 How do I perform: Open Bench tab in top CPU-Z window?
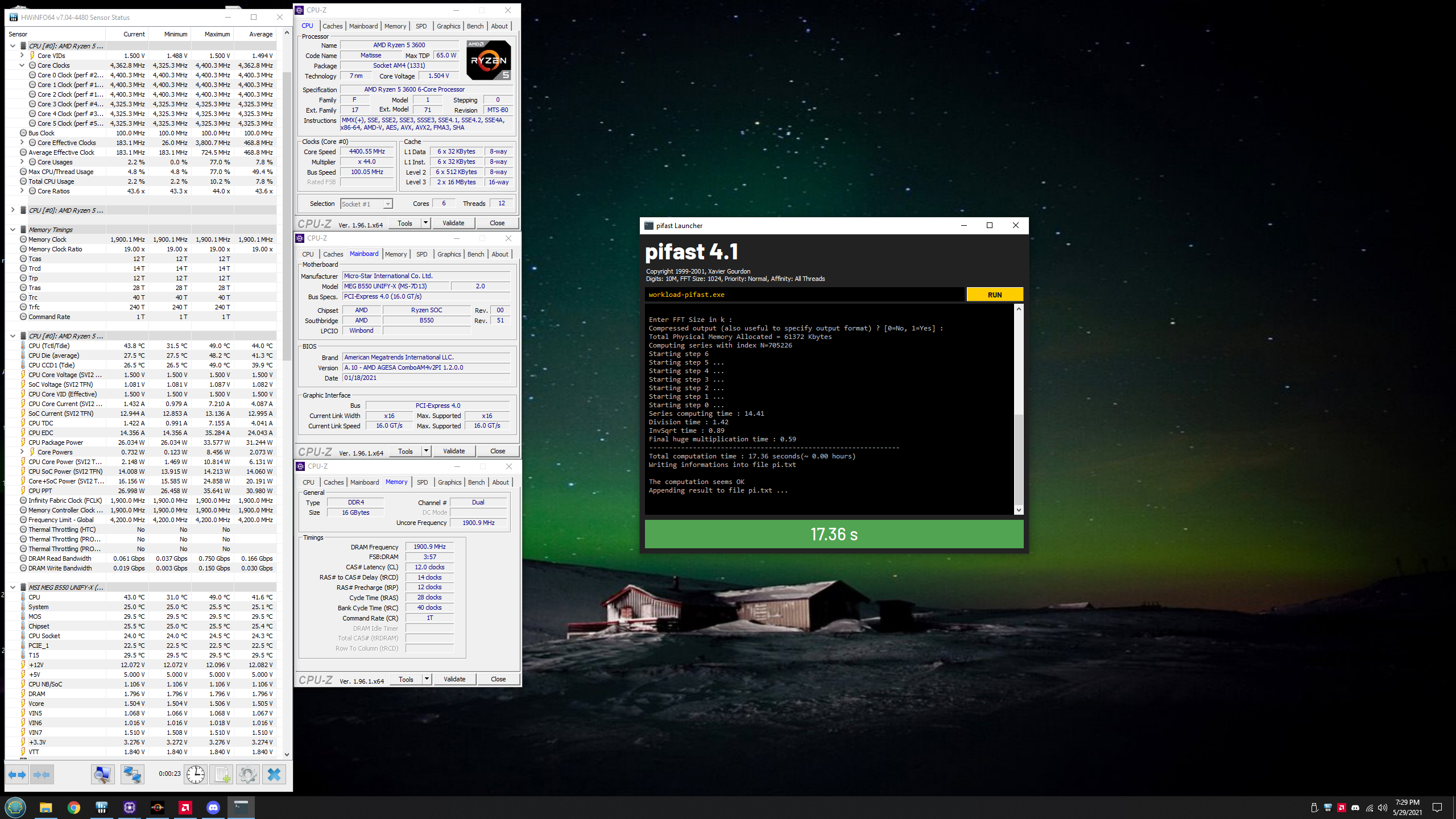(475, 26)
